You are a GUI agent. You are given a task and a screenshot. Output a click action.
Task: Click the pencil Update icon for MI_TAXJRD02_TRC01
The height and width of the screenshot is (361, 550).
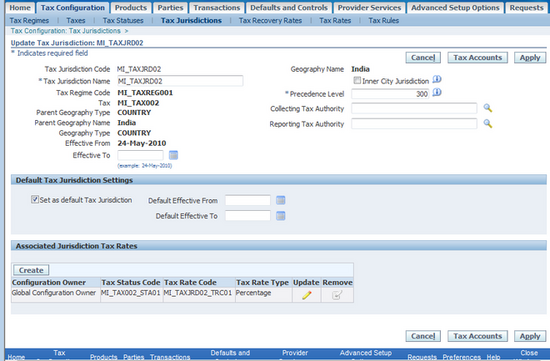pyautogui.click(x=307, y=295)
